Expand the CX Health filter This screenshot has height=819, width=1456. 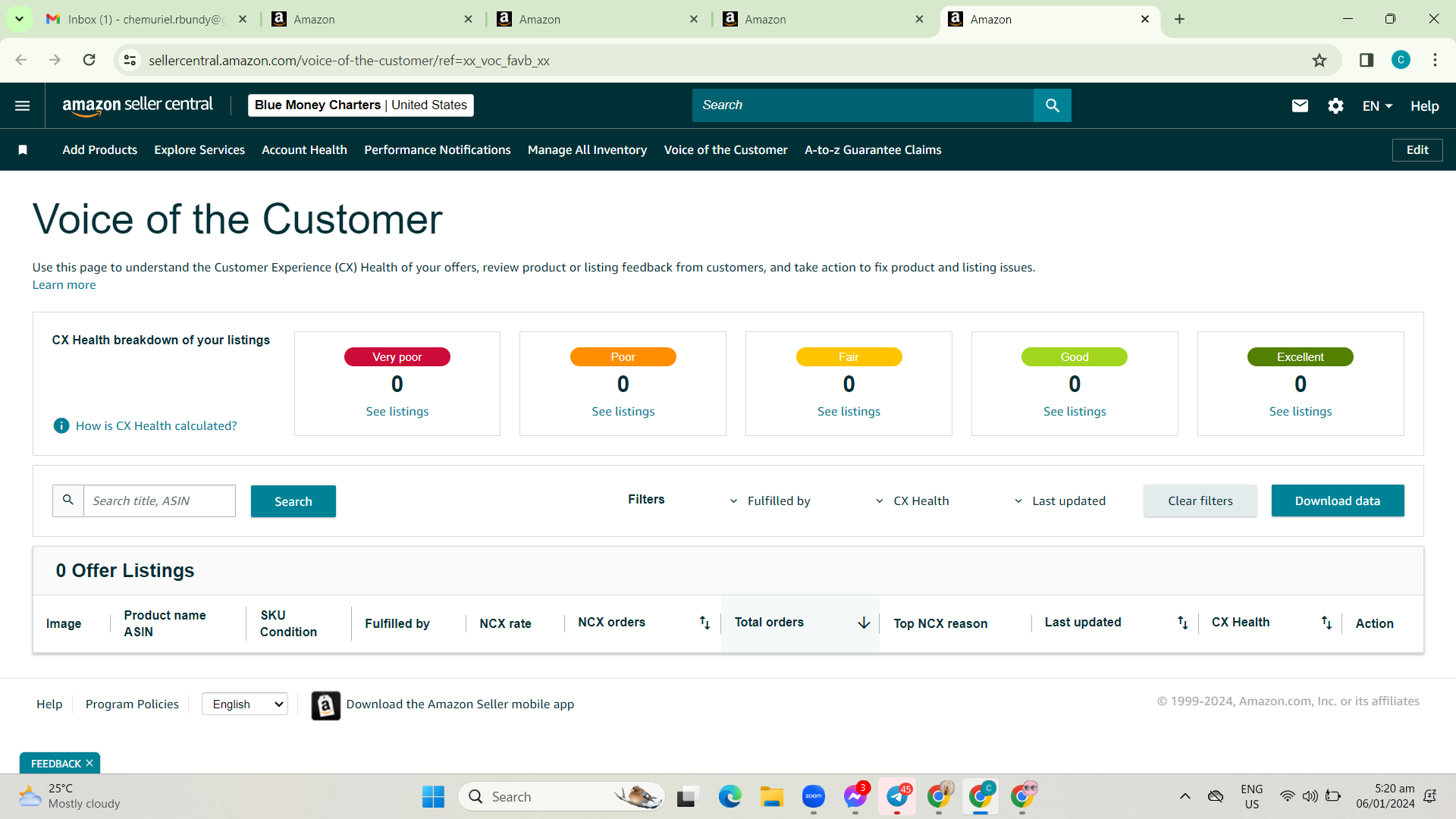pos(912,501)
